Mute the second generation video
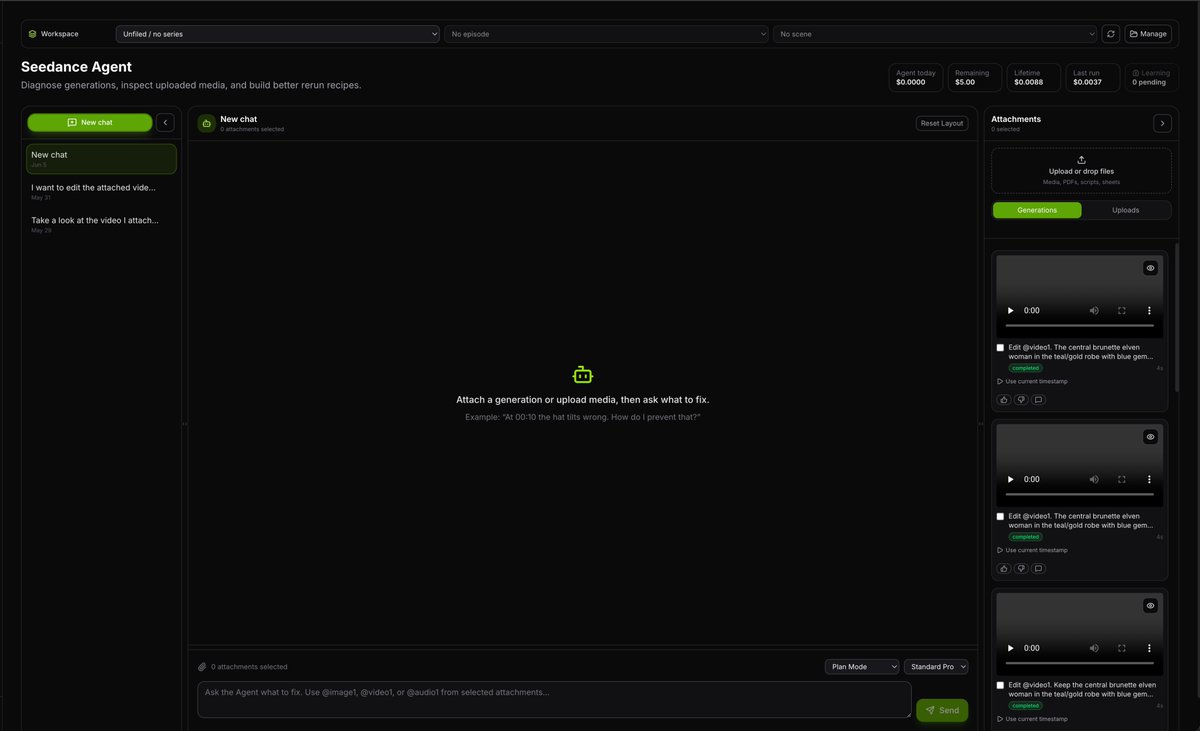The width and height of the screenshot is (1200, 731). point(1094,480)
